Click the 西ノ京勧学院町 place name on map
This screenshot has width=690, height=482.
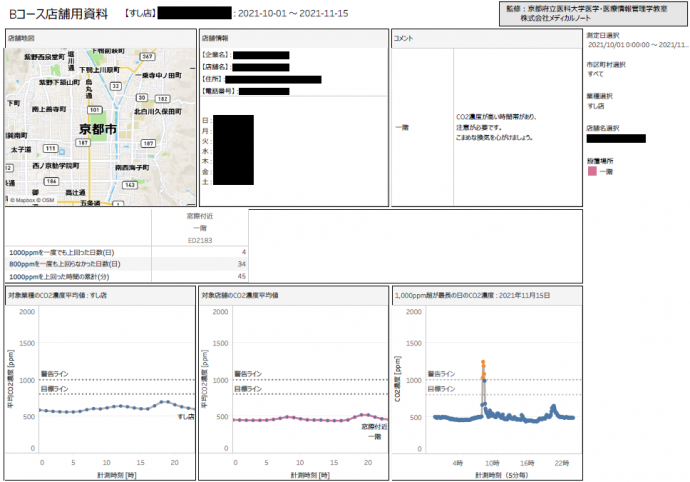[x=56, y=166]
